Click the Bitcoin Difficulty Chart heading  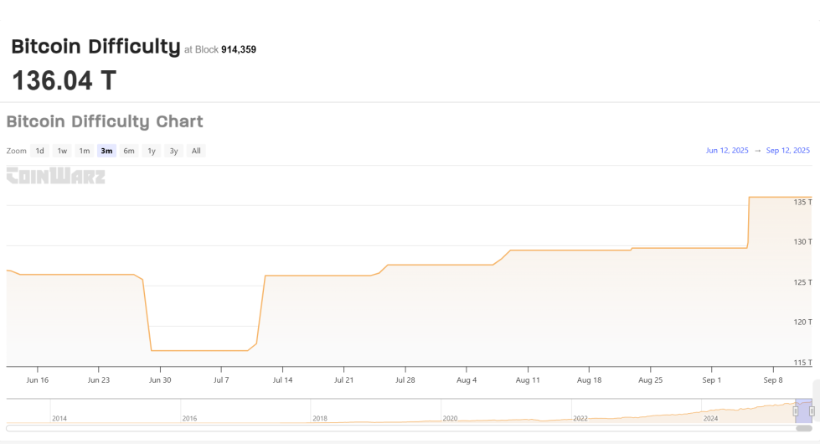pyautogui.click(x=105, y=122)
